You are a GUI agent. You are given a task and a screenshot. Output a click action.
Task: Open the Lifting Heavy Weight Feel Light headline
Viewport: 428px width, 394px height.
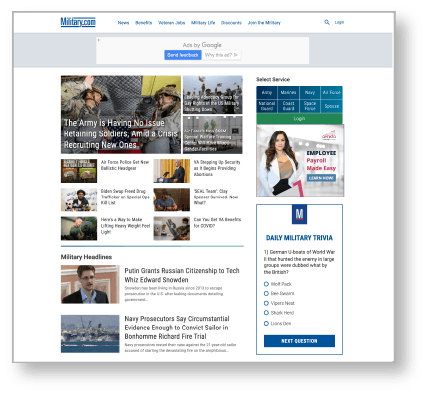coord(125,226)
